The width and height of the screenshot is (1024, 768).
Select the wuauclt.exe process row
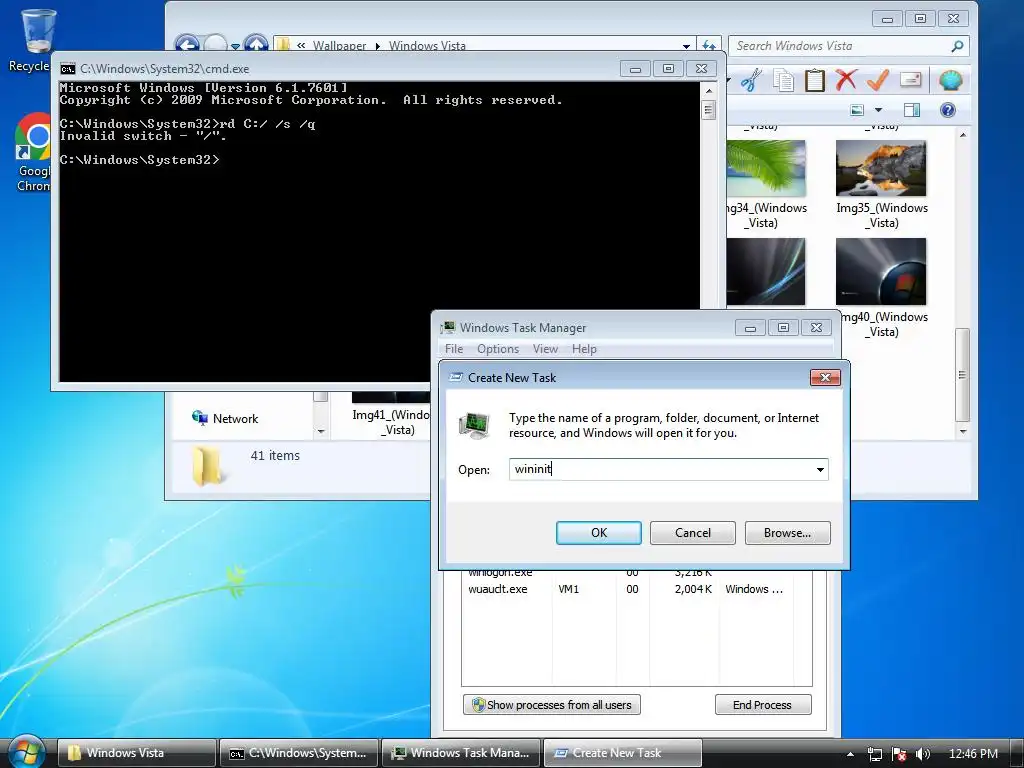(626, 589)
